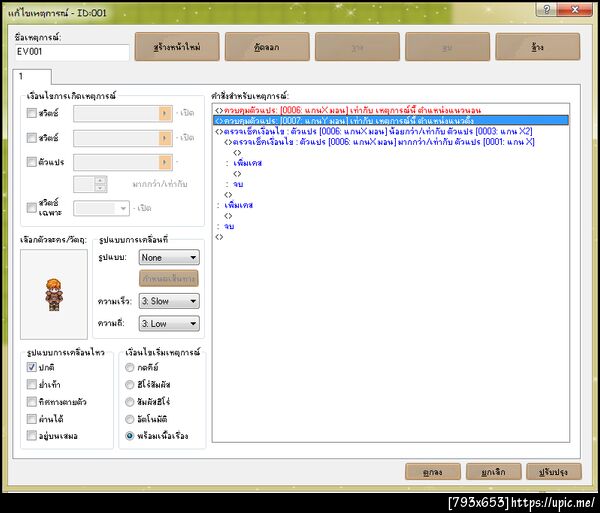
Task: Tick the ทิศทางตายตัว (direction fix) checkbox
Action: click(31, 401)
